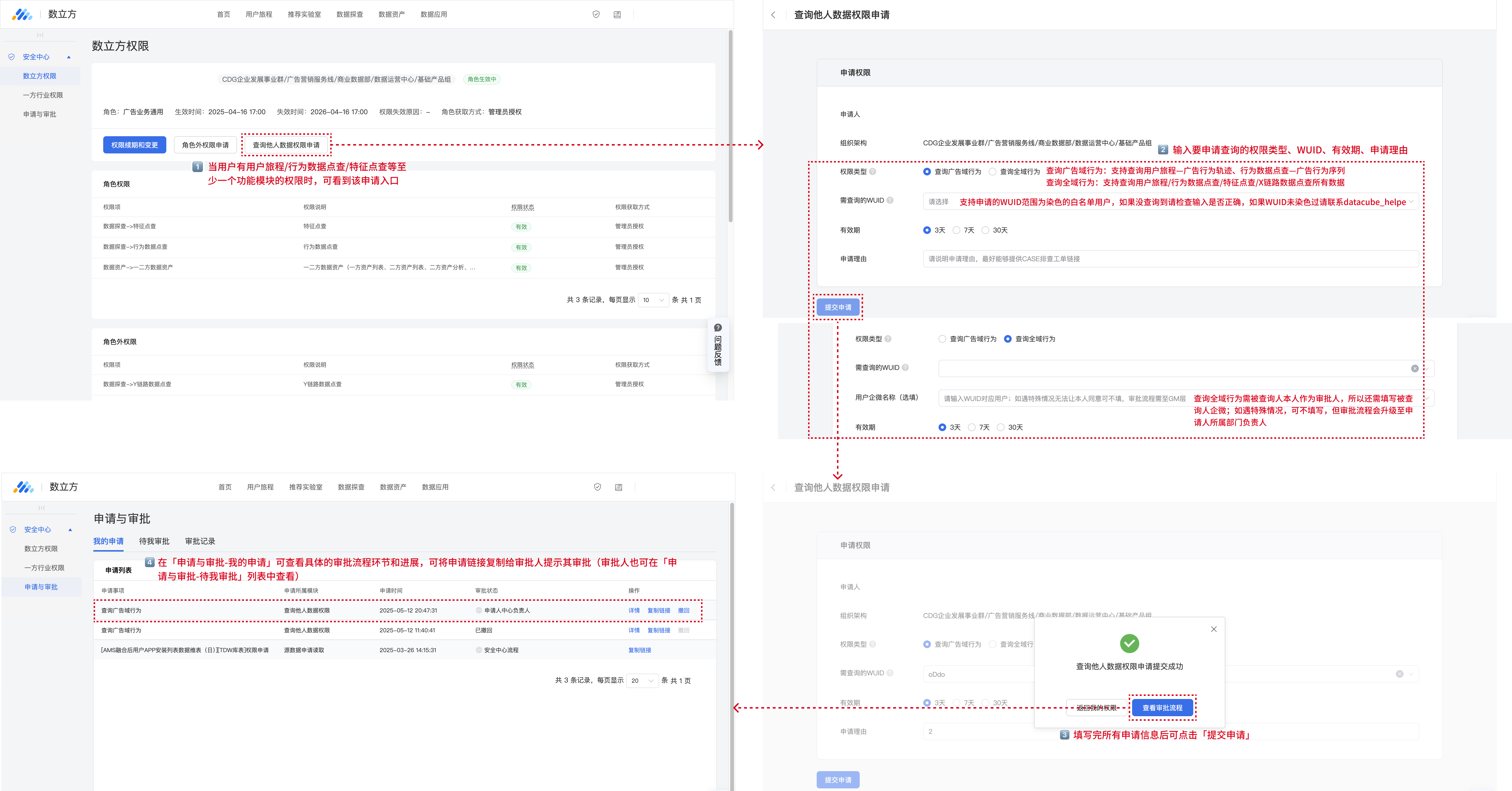The width and height of the screenshot is (1512, 791).
Task: Close the 提交成功 dialog with the X icon
Action: click(x=1213, y=629)
